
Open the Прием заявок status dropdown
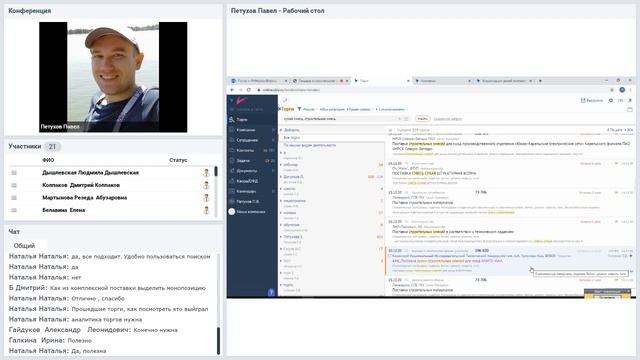[359, 109]
